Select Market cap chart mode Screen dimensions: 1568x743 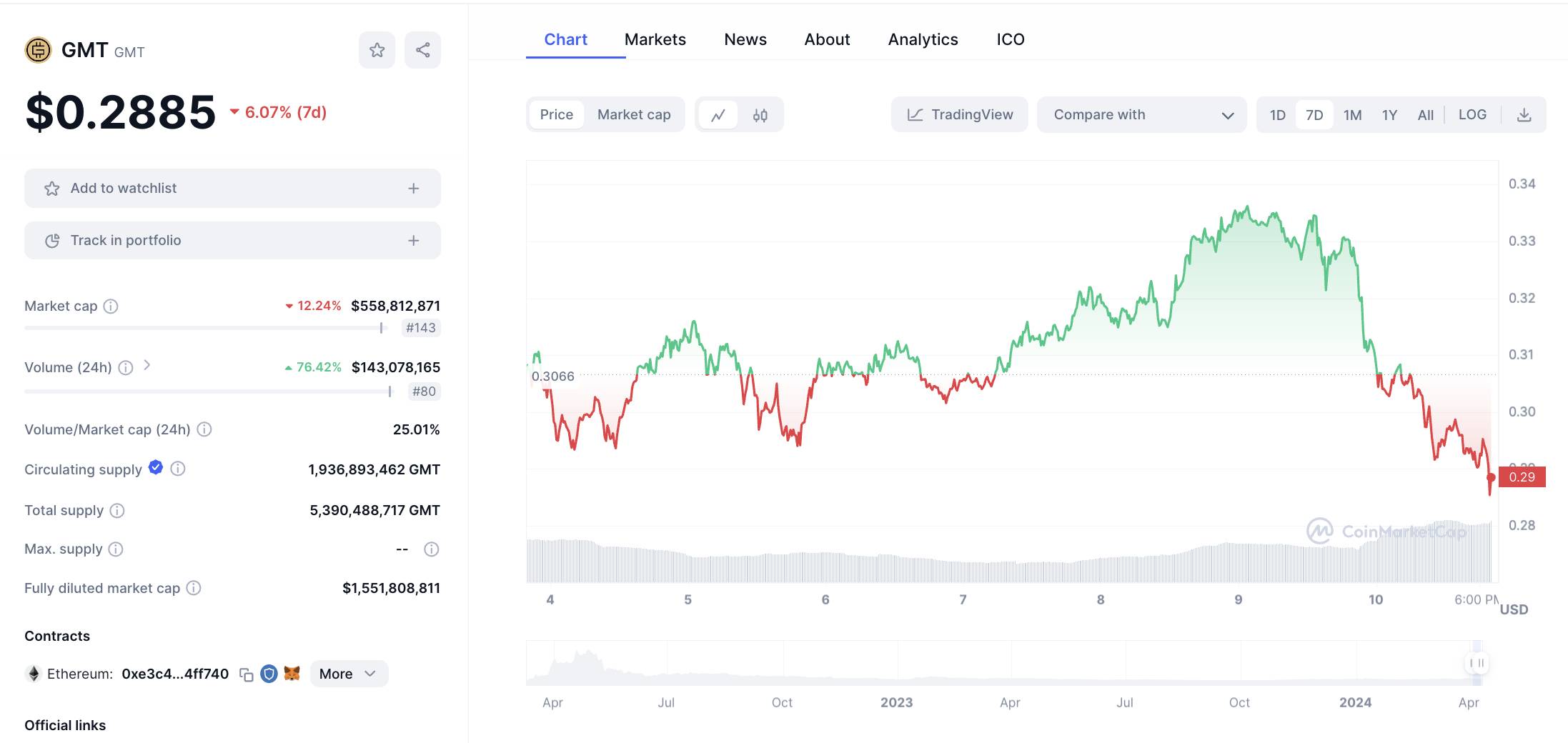634,115
